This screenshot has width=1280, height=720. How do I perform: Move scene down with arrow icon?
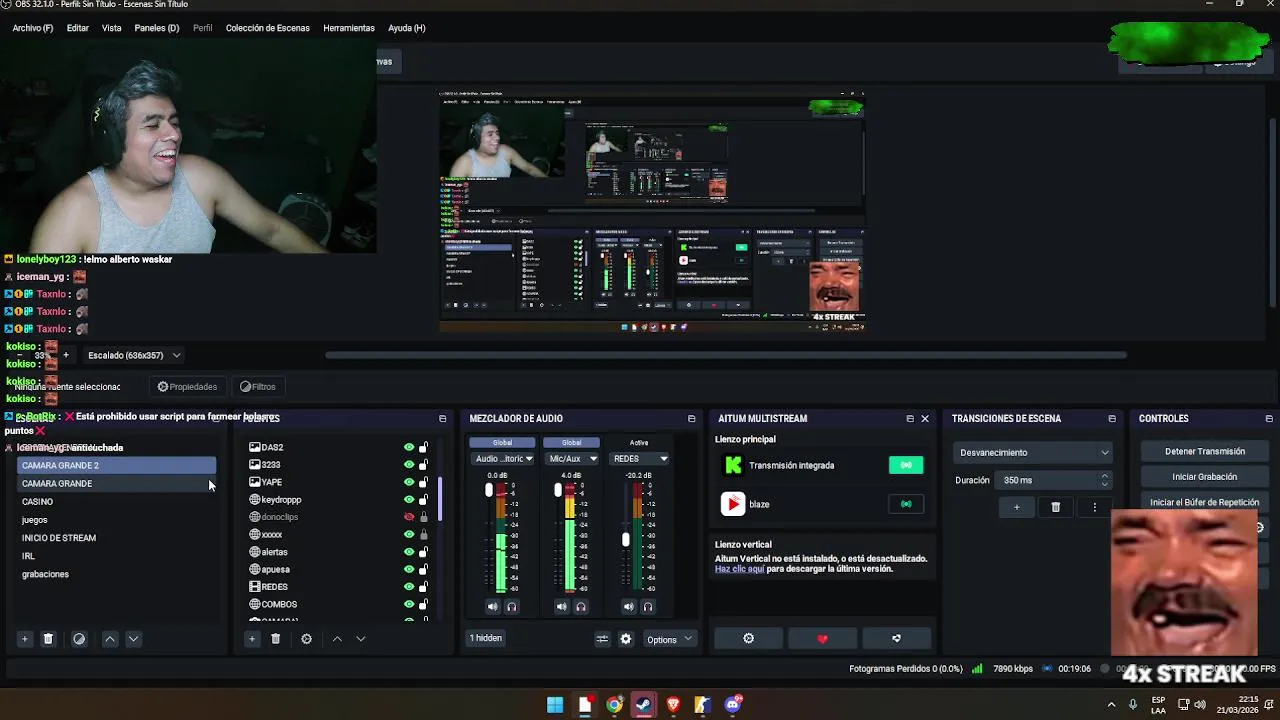133,639
